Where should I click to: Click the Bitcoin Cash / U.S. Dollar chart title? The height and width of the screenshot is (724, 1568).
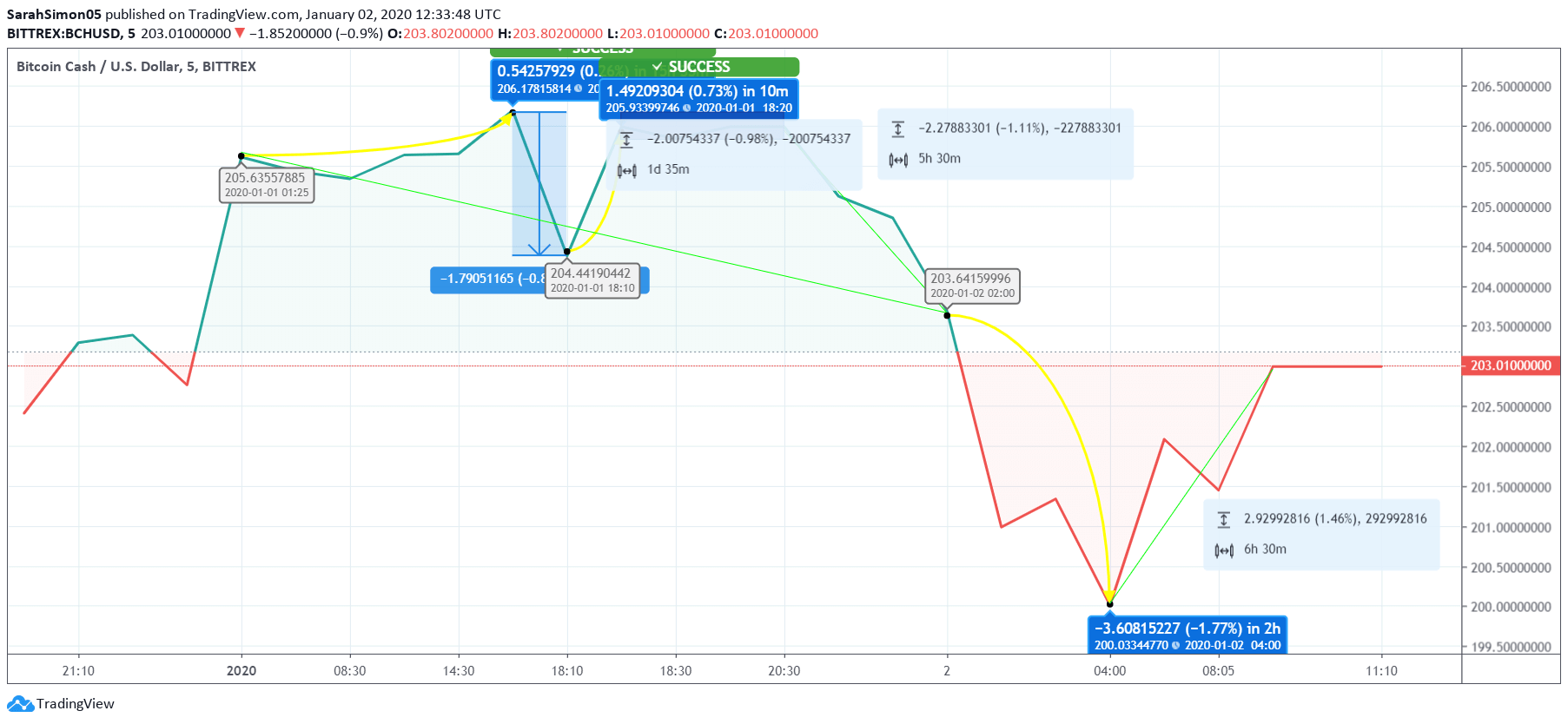pyautogui.click(x=136, y=67)
